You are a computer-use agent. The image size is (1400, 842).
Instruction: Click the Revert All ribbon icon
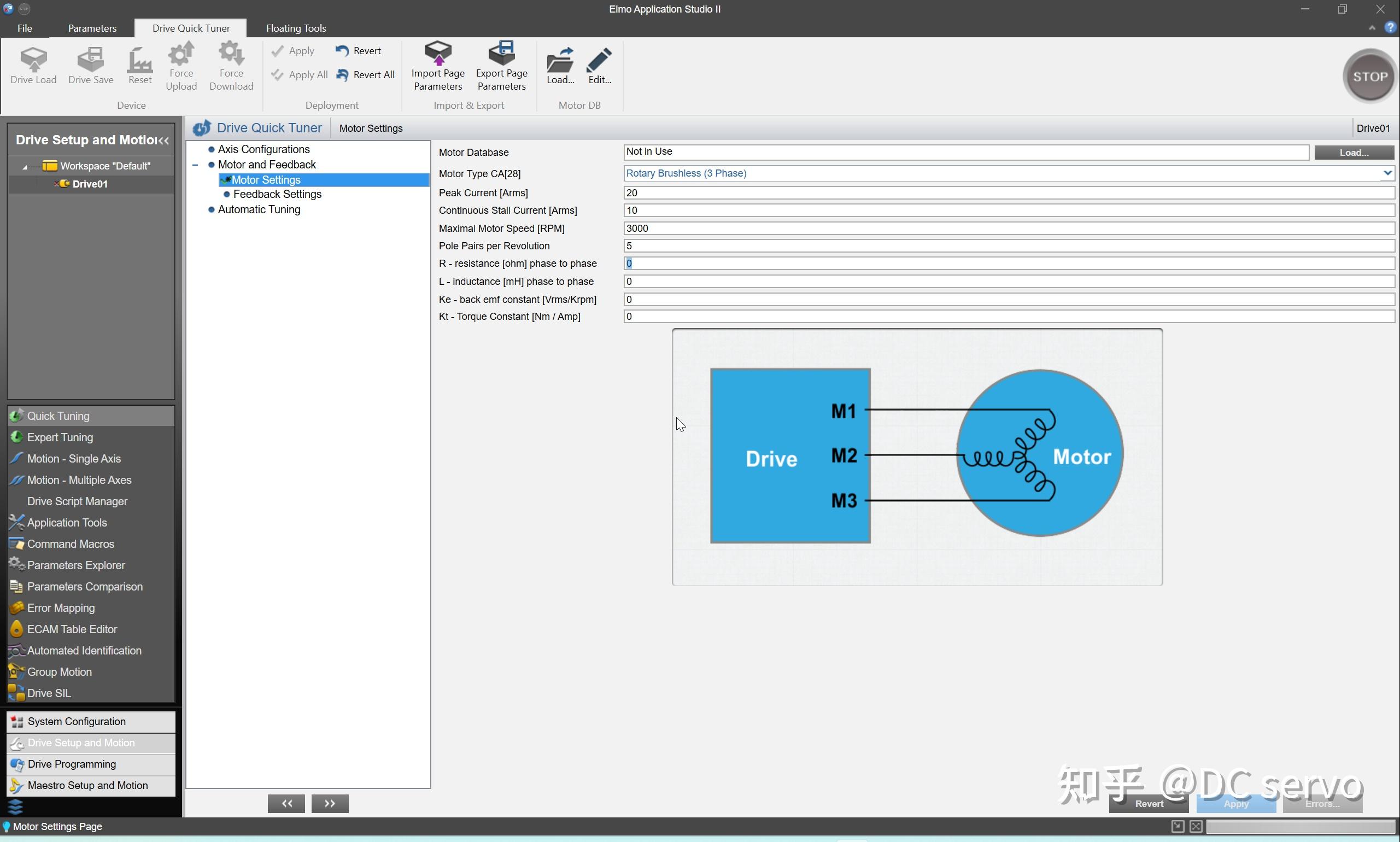click(x=343, y=75)
